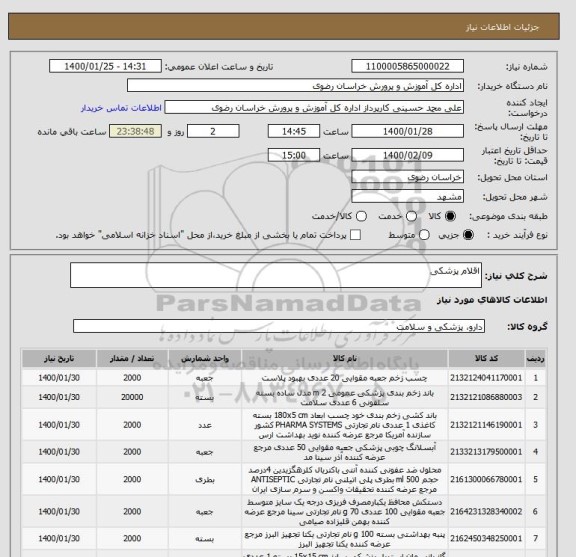
Task: Select the کالا/خدمت radio button
Action: click(361, 216)
